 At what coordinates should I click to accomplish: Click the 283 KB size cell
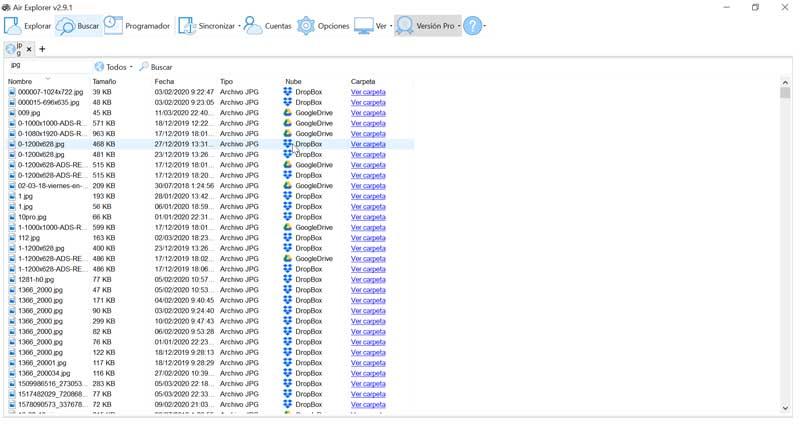pyautogui.click(x=104, y=384)
